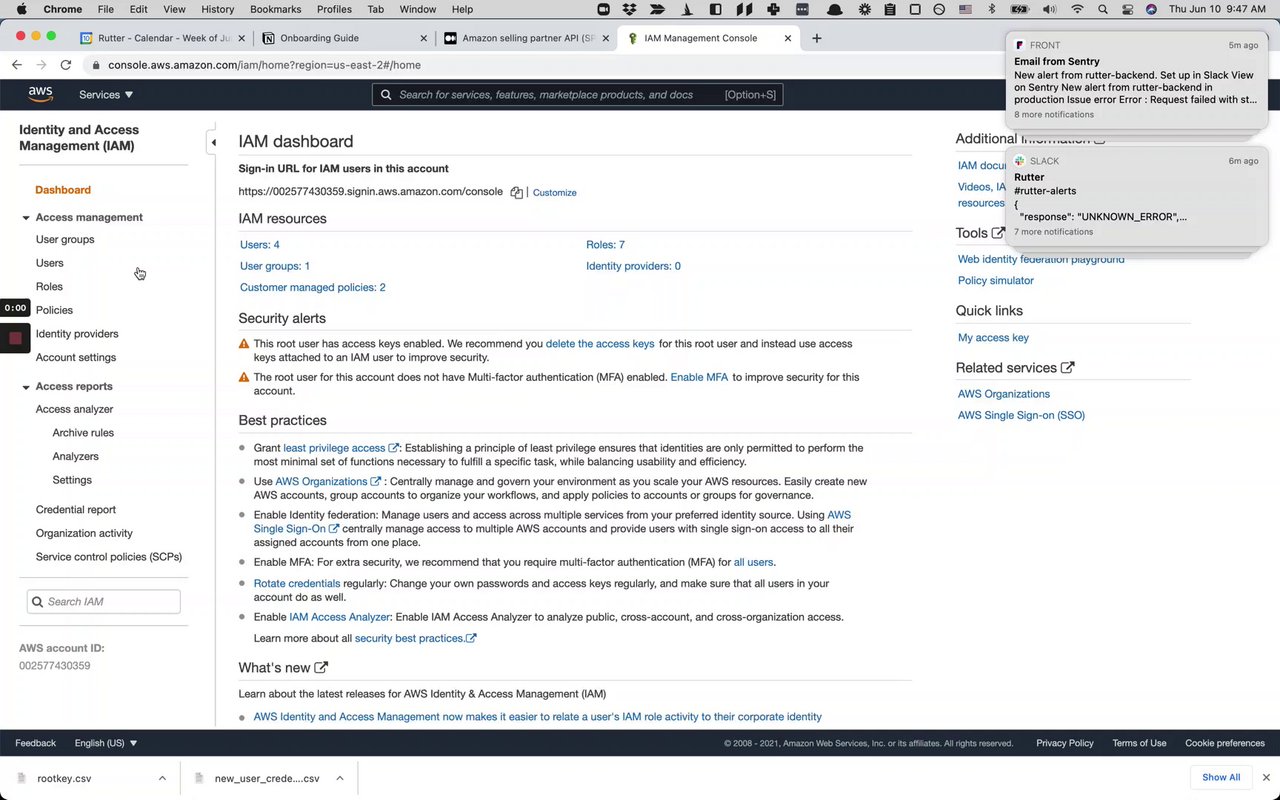Image resolution: width=1280 pixels, height=800 pixels.
Task: Open the Email from Sentry notification
Action: pos(1136,80)
